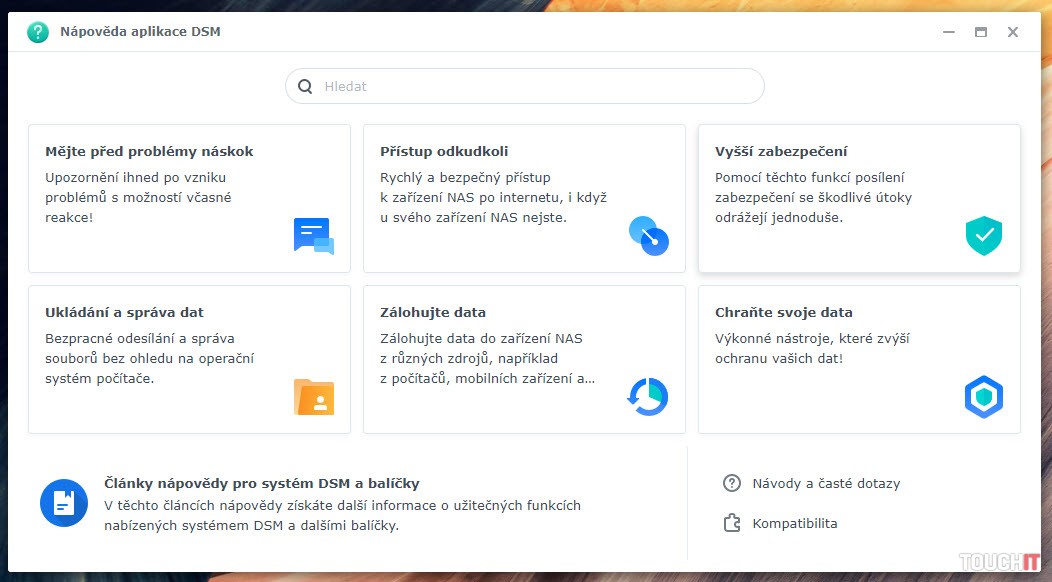Click the question mark icon beside Návody
Screen dimensions: 1052x582
(x=732, y=483)
